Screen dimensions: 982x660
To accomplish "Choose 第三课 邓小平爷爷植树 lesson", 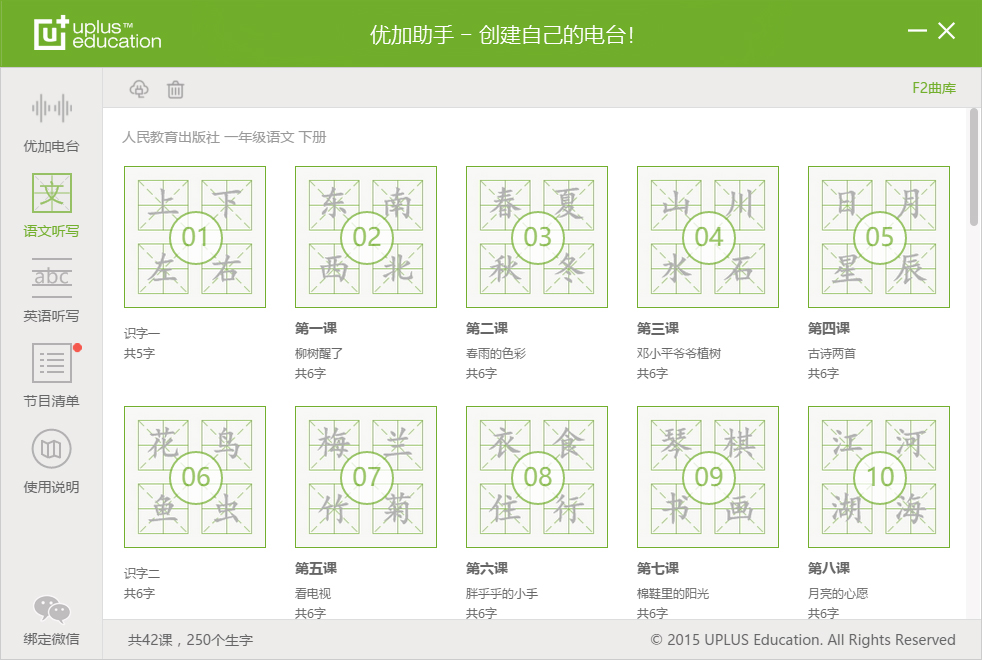I will point(708,237).
